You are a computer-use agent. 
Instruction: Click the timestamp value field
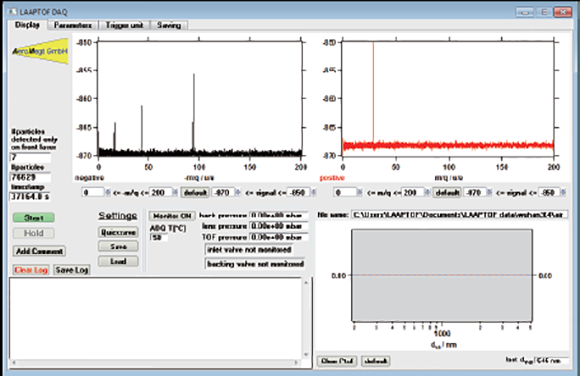[x=30, y=197]
